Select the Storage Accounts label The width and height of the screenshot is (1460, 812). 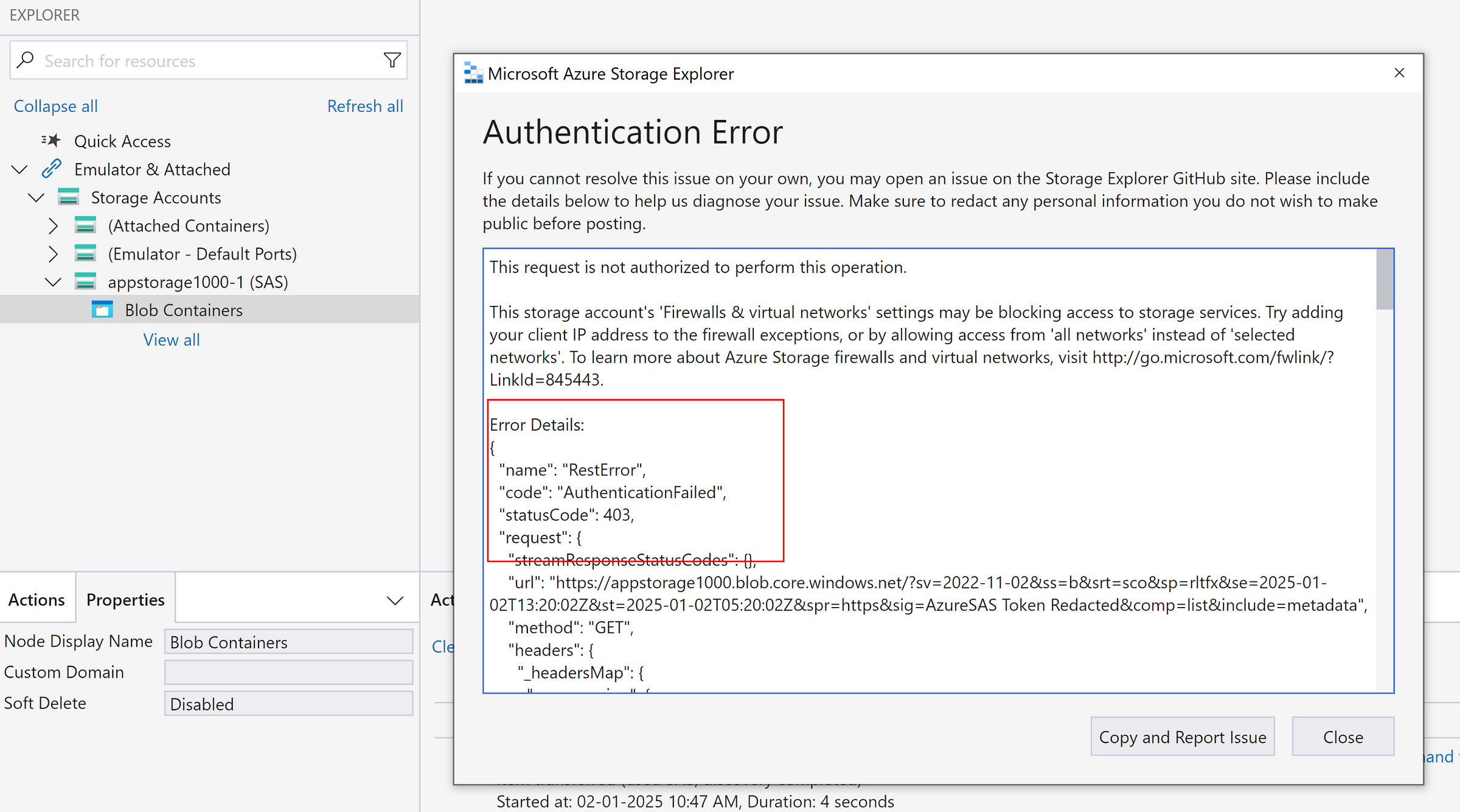point(156,197)
